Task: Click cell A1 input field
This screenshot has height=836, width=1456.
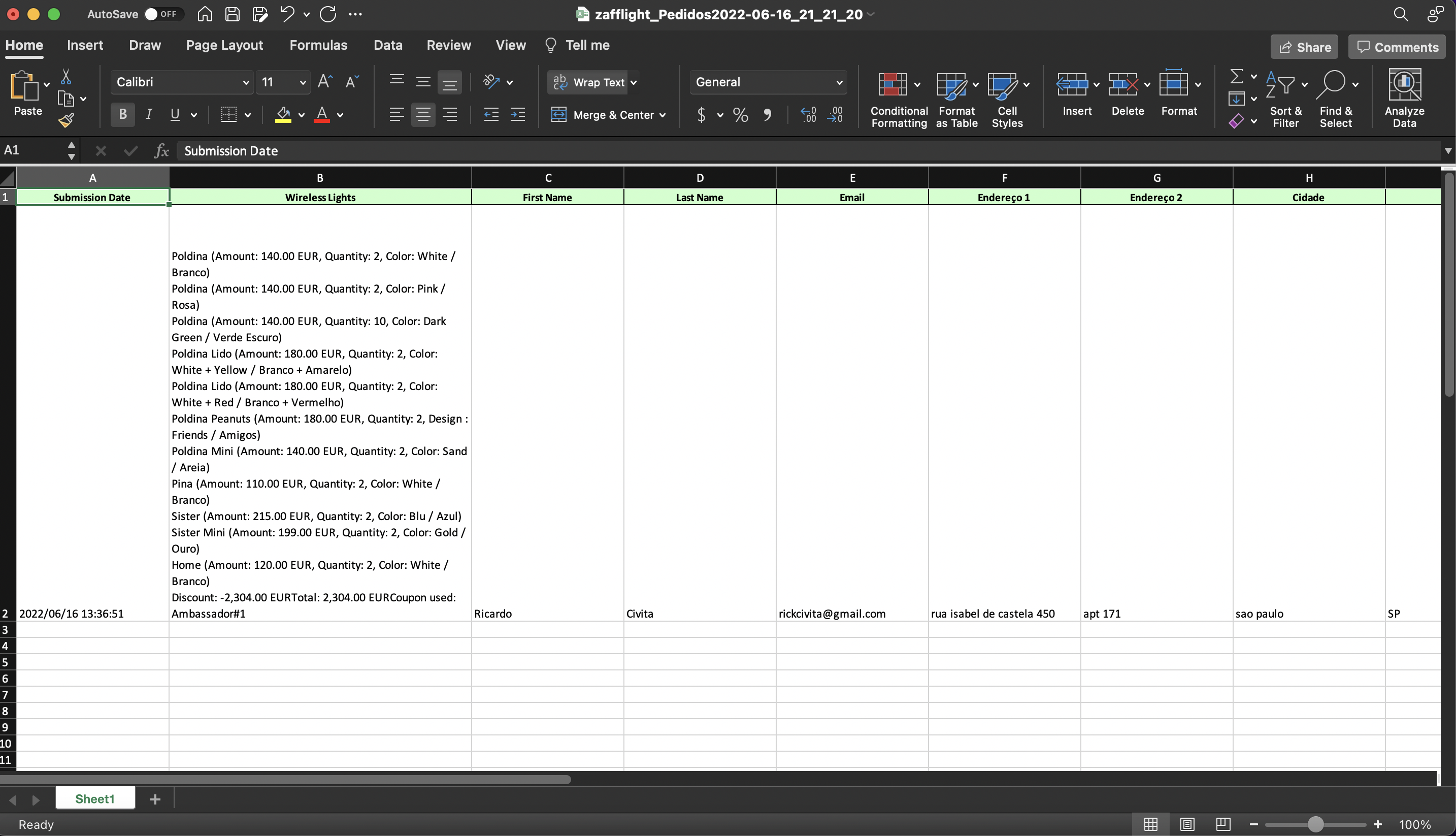Action: 92,198
